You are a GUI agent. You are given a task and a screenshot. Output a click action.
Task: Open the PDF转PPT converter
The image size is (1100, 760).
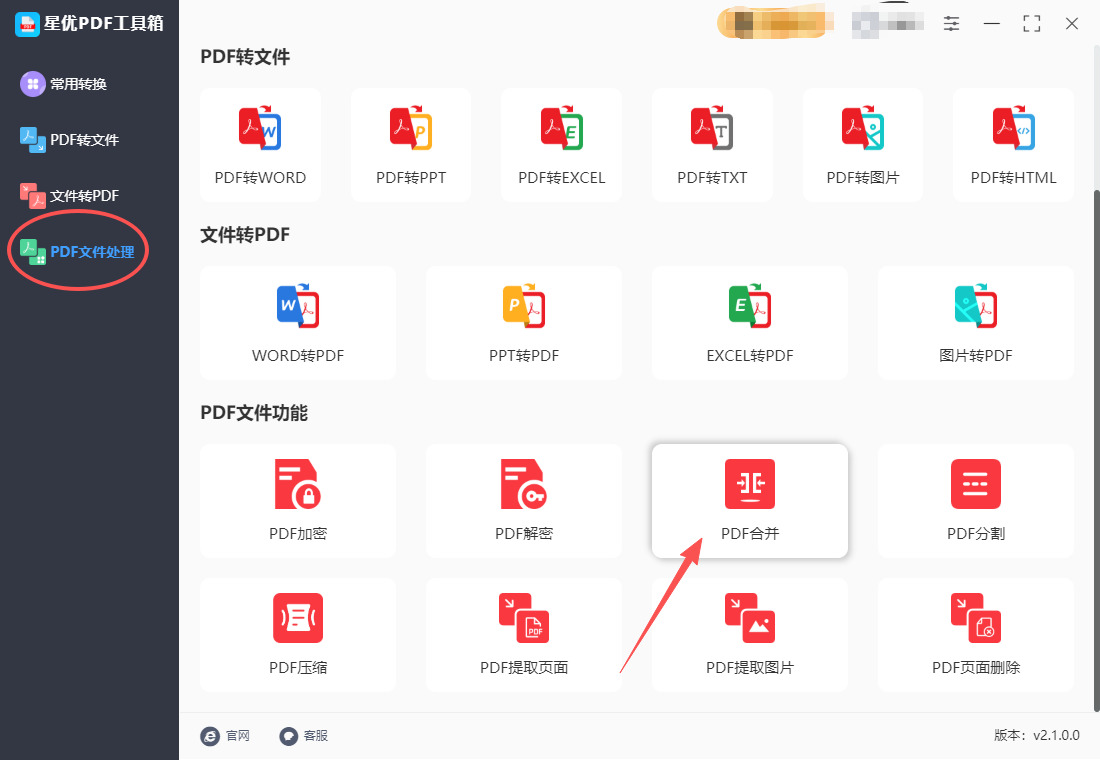pyautogui.click(x=411, y=145)
